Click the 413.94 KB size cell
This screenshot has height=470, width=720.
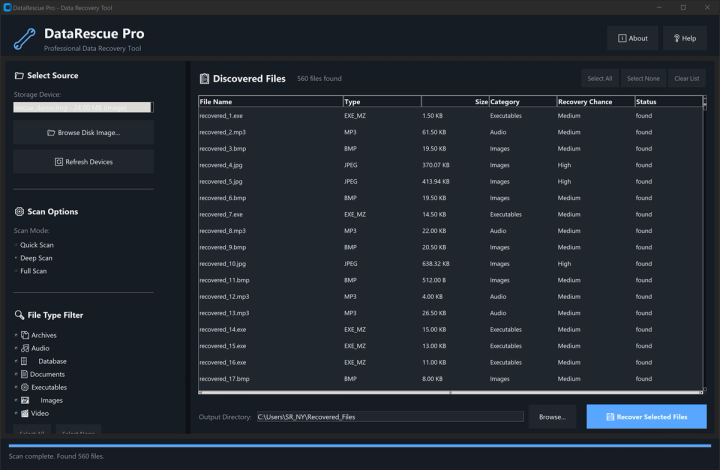436,182
